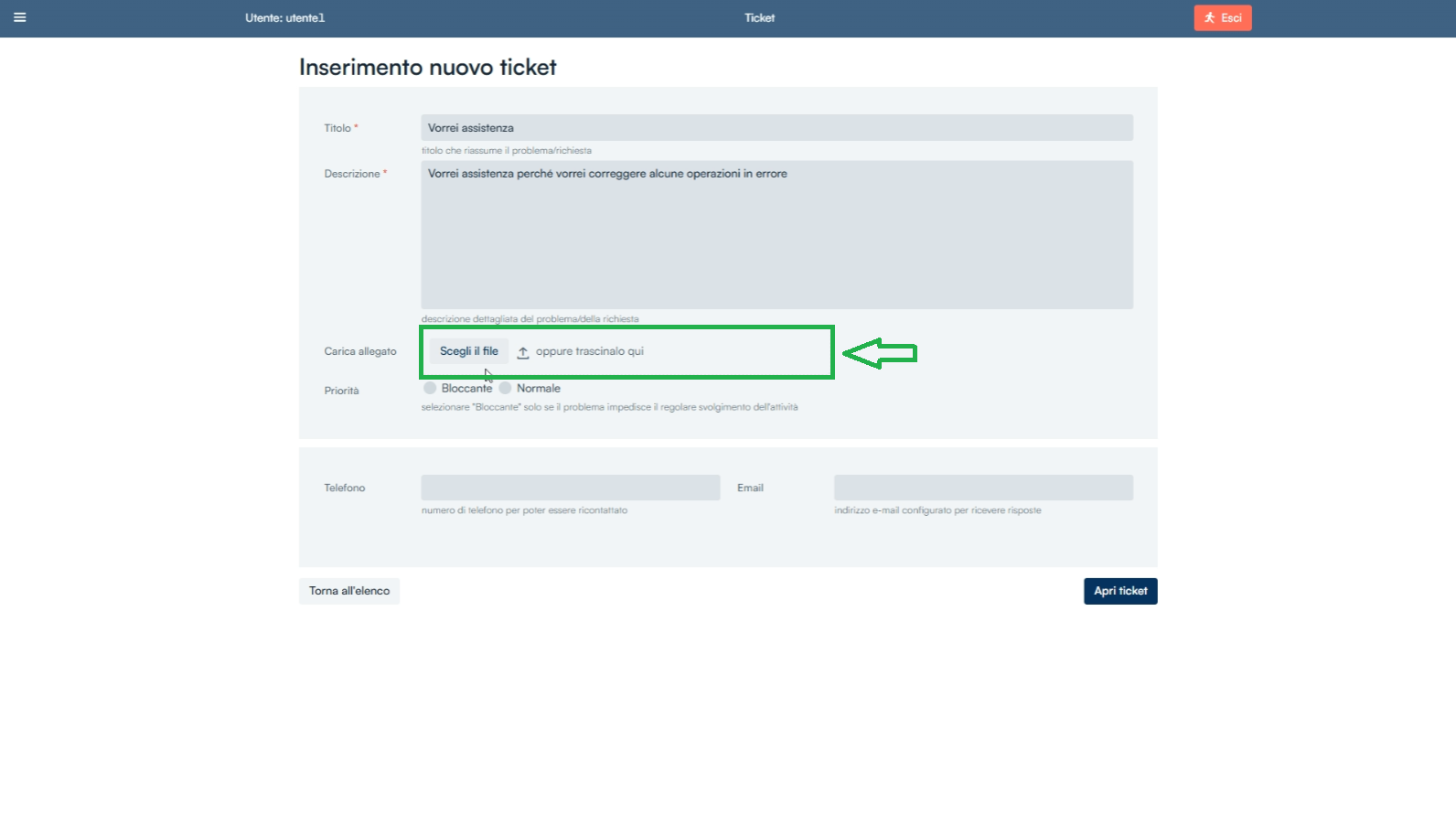Click the Carica allegato label
1456x815 pixels.
pyautogui.click(x=360, y=351)
